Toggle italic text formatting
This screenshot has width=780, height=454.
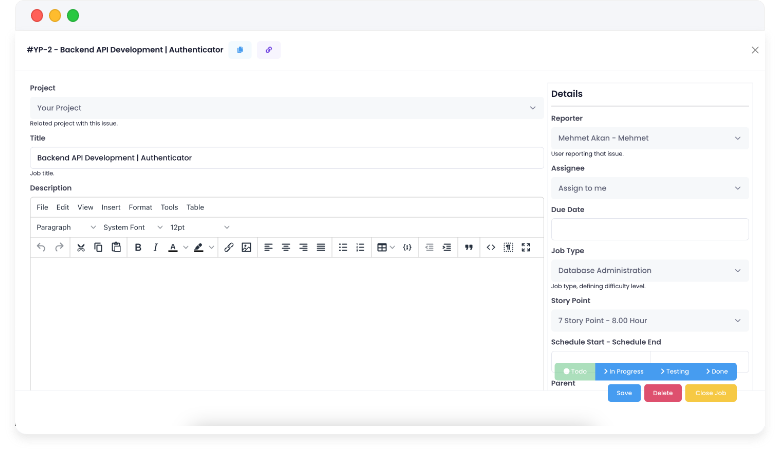[155, 247]
